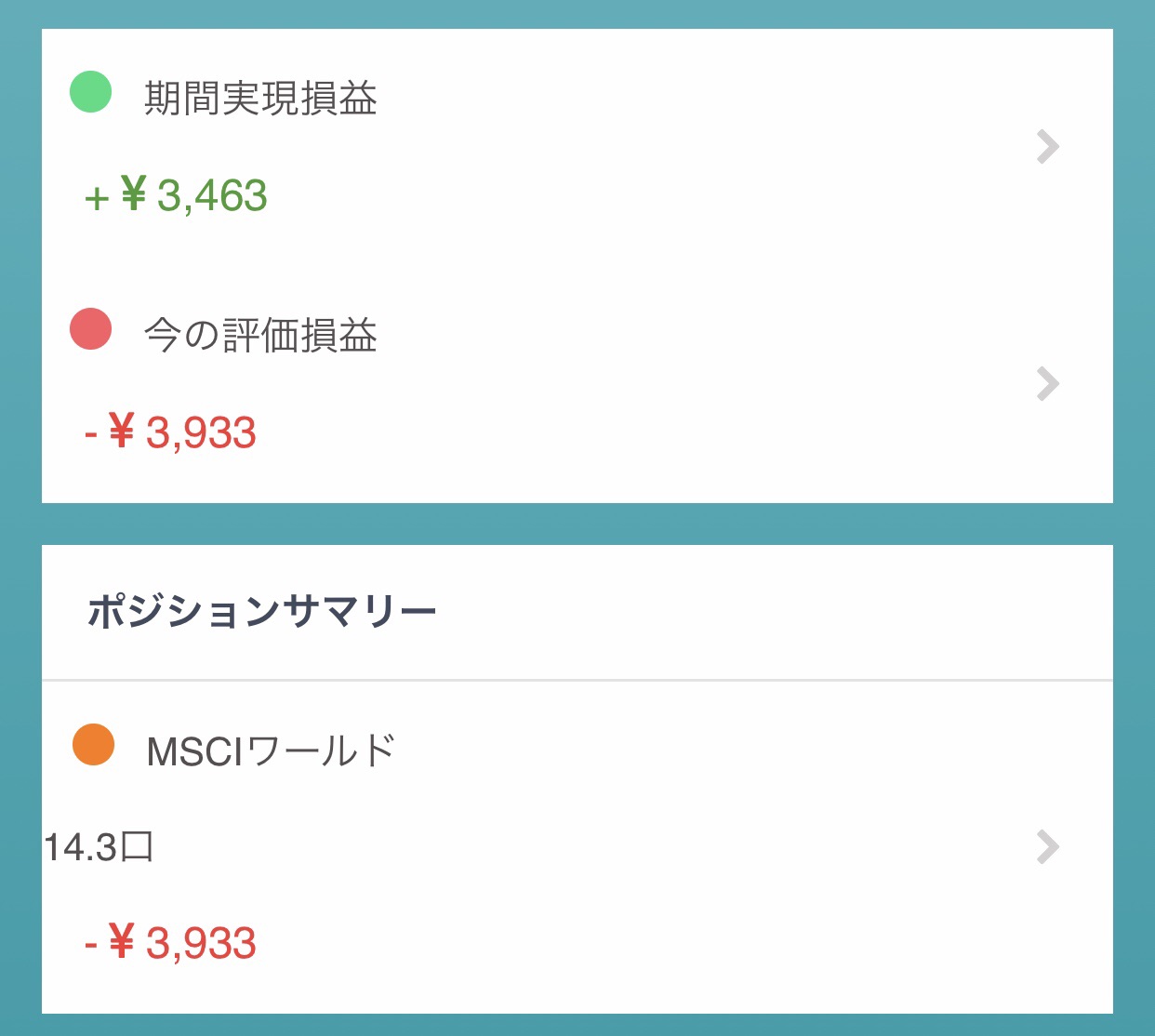
Task: Open the MSCIワールド position name
Action: (x=271, y=751)
